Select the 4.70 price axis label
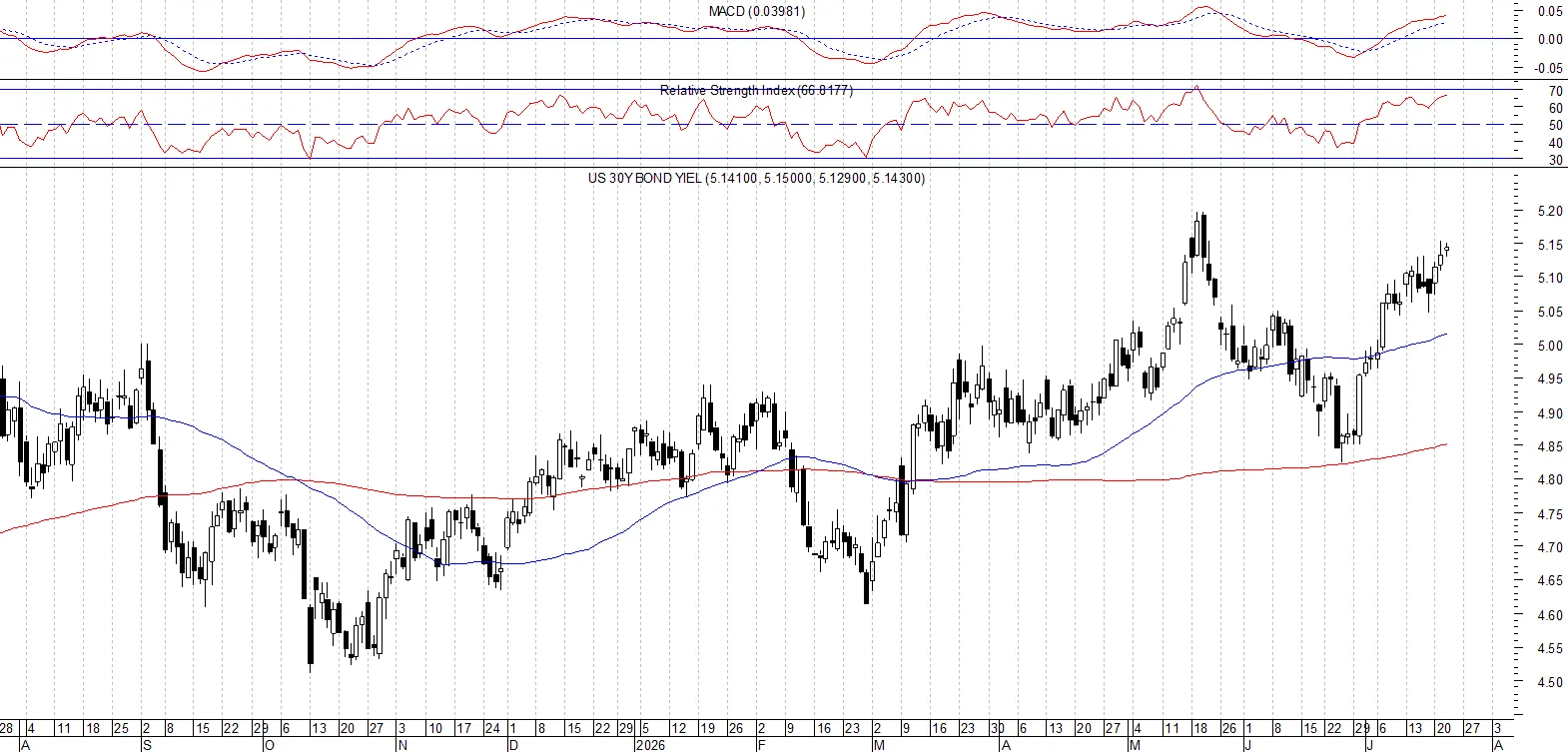Screen dimensions: 1568x752 1551,548
